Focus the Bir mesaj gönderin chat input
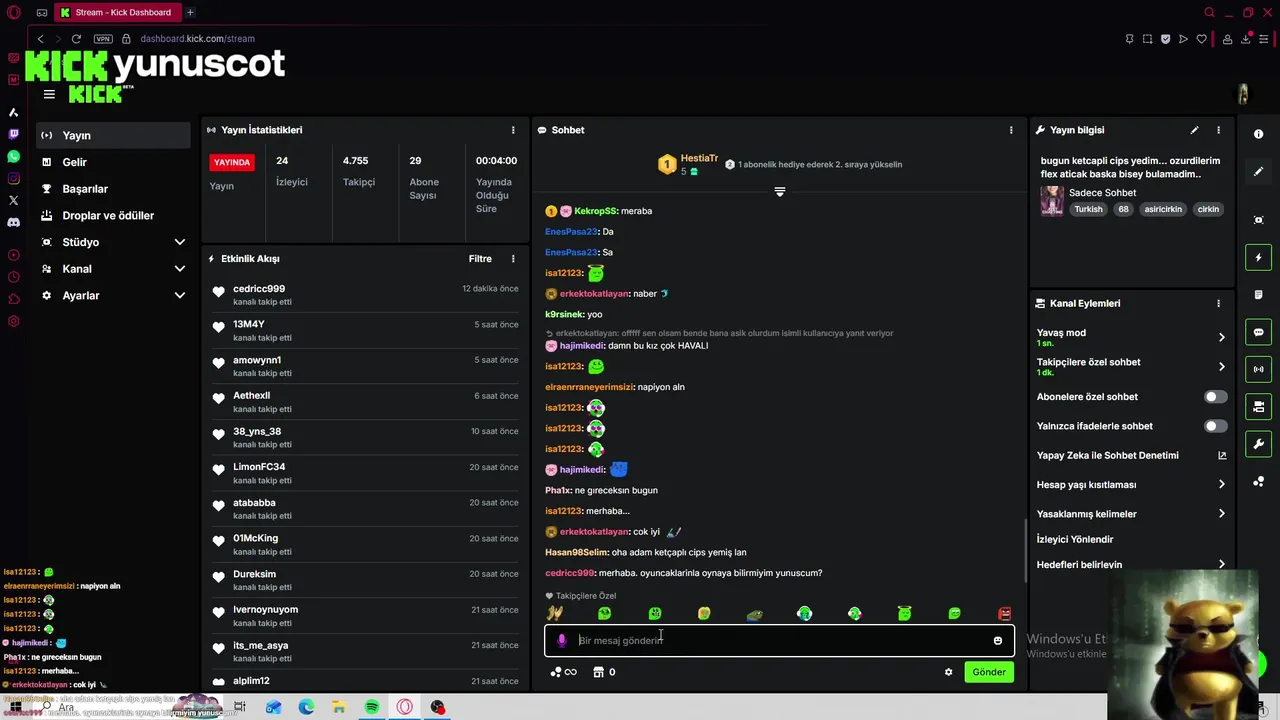1280x720 pixels. [x=780, y=640]
